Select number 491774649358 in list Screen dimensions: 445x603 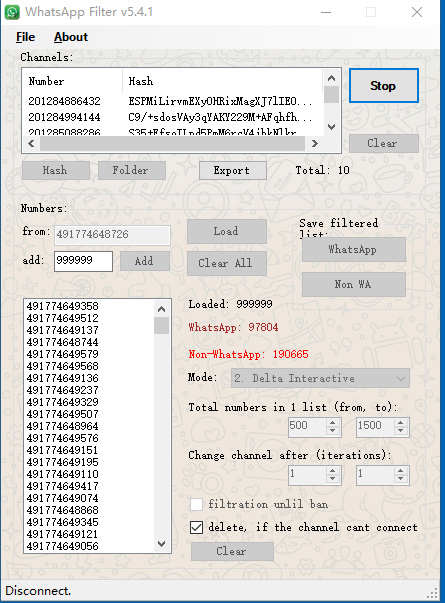62,306
